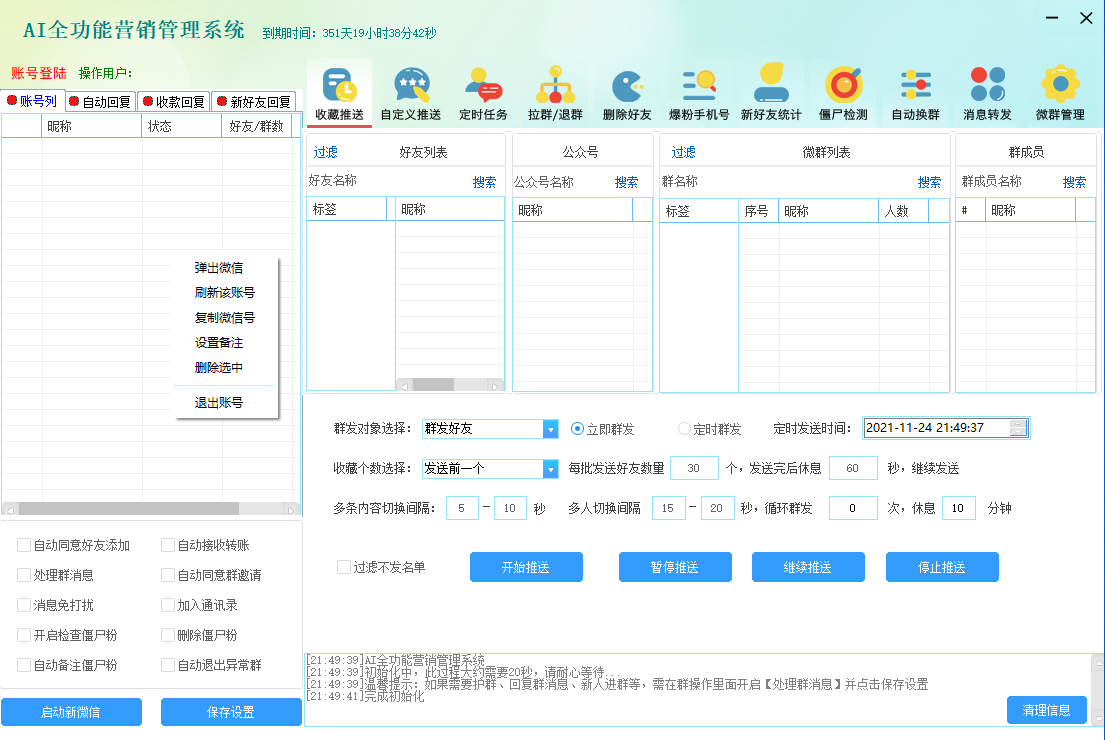Open the 自动换群 sliders icon
The image size is (1105, 740).
pos(915,94)
